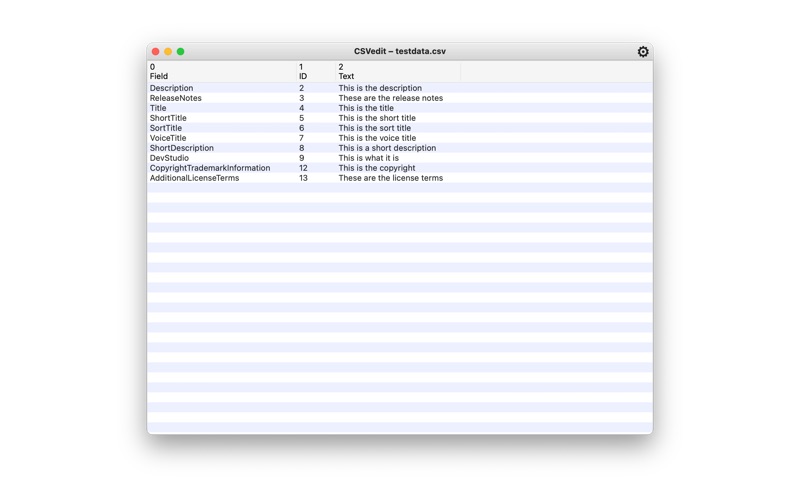Click ID value 6 in SortTitle row
800x500 pixels.
302,128
